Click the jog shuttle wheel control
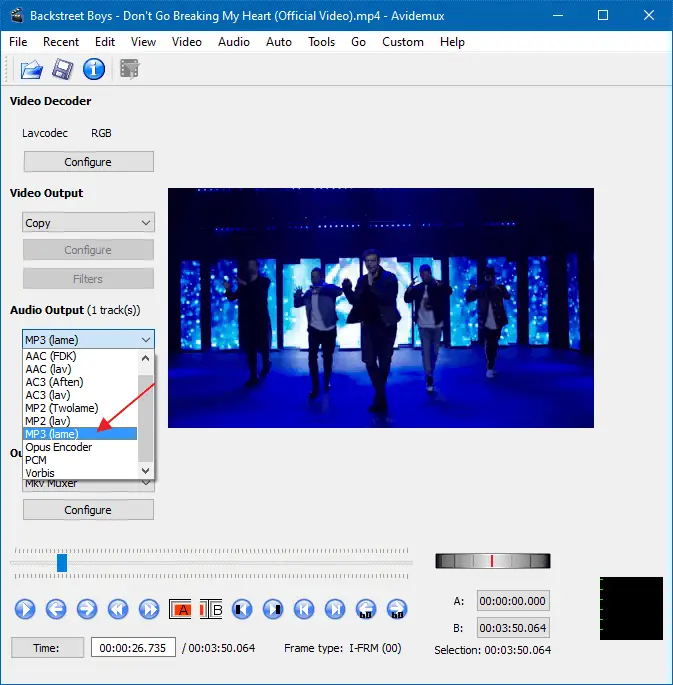This screenshot has width=673, height=685. coord(493,561)
